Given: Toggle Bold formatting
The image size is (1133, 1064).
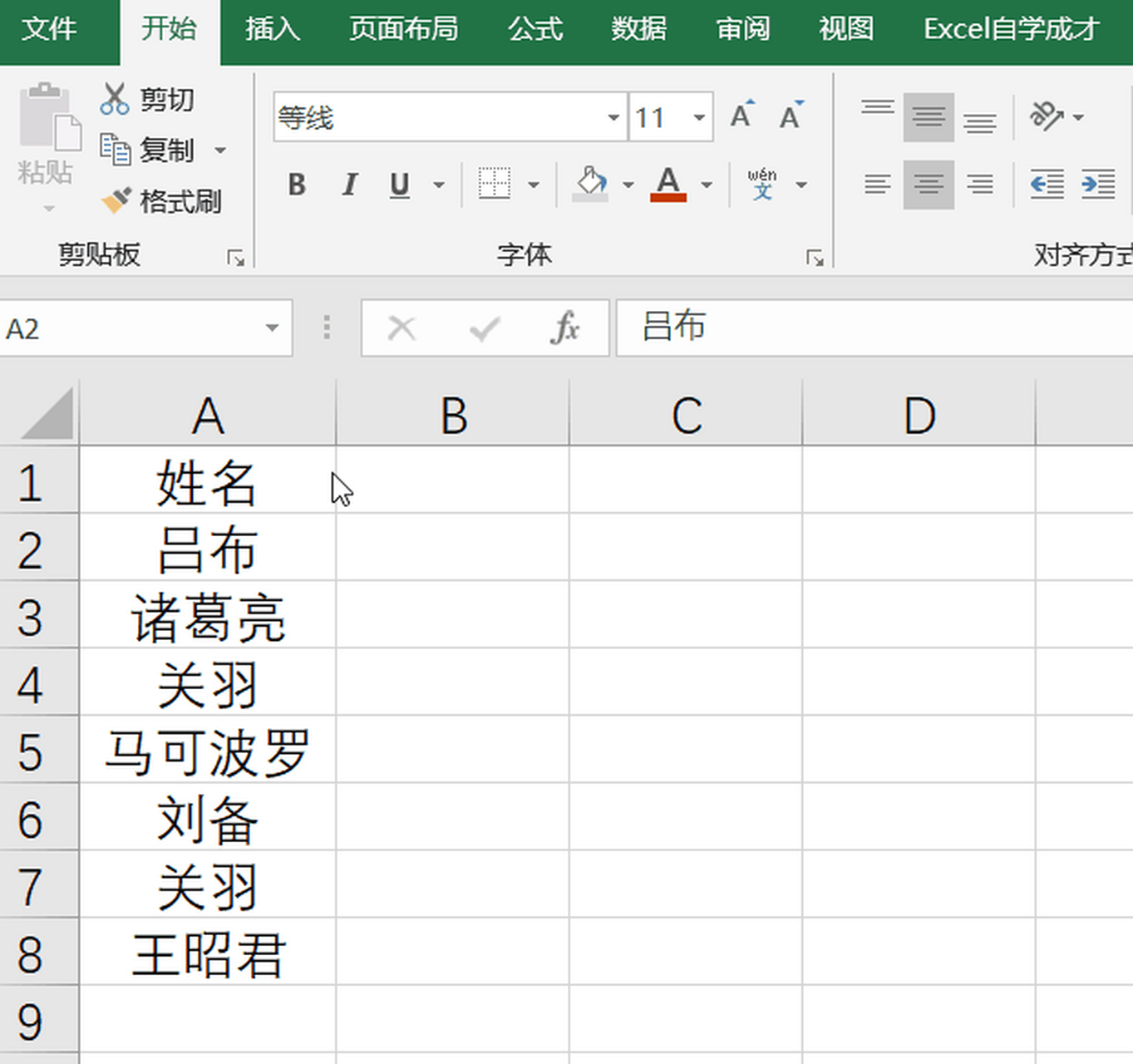Looking at the screenshot, I should [297, 185].
